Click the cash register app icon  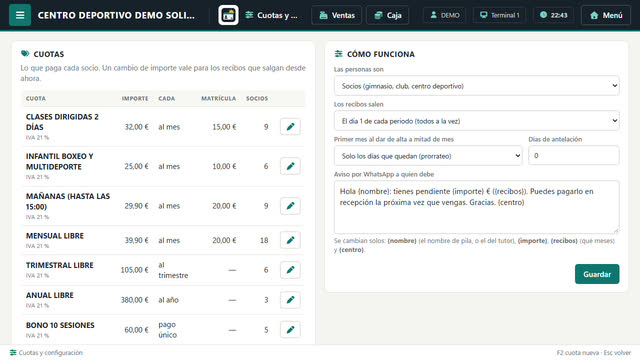coord(228,15)
